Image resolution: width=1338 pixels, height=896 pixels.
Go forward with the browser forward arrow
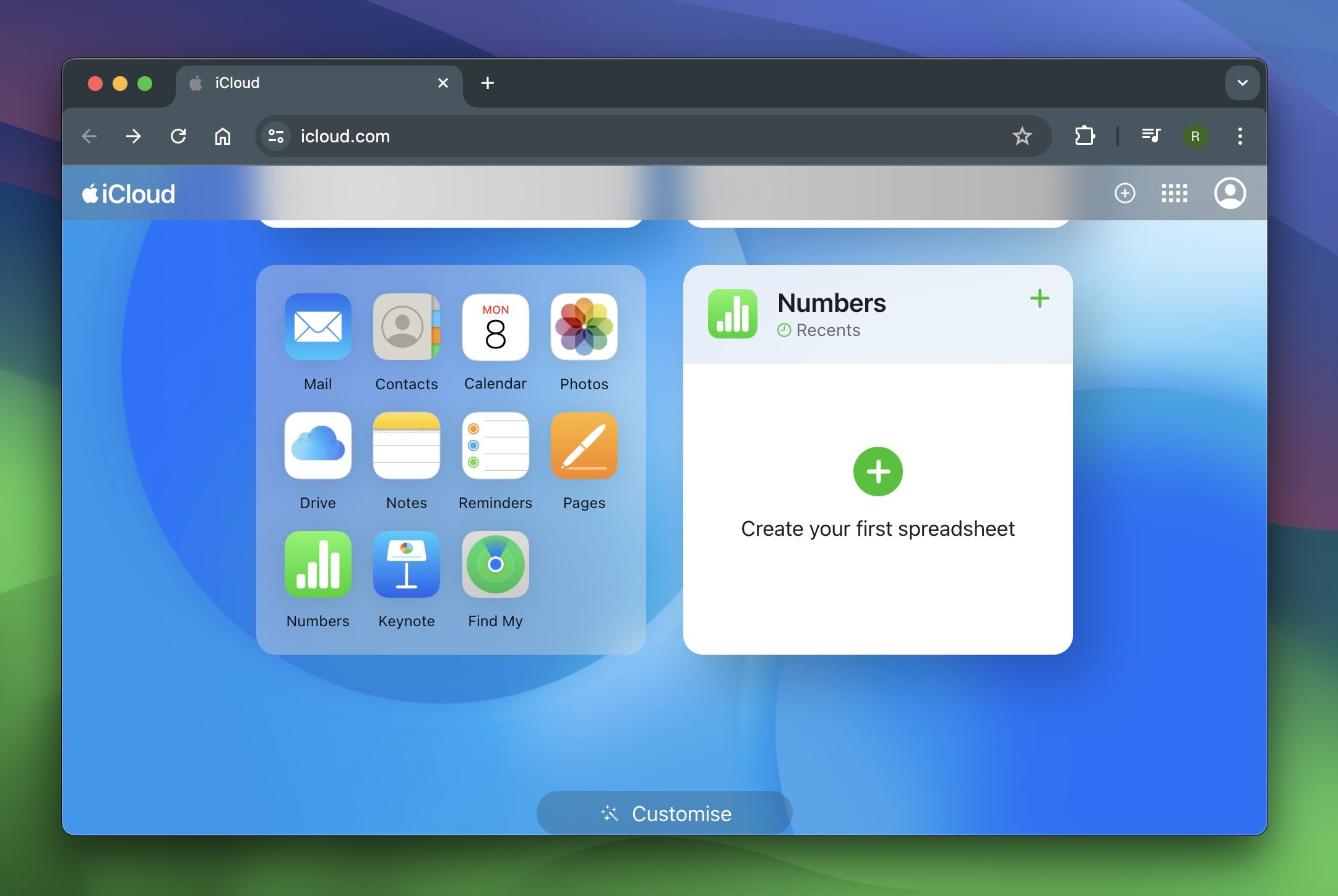tap(133, 136)
